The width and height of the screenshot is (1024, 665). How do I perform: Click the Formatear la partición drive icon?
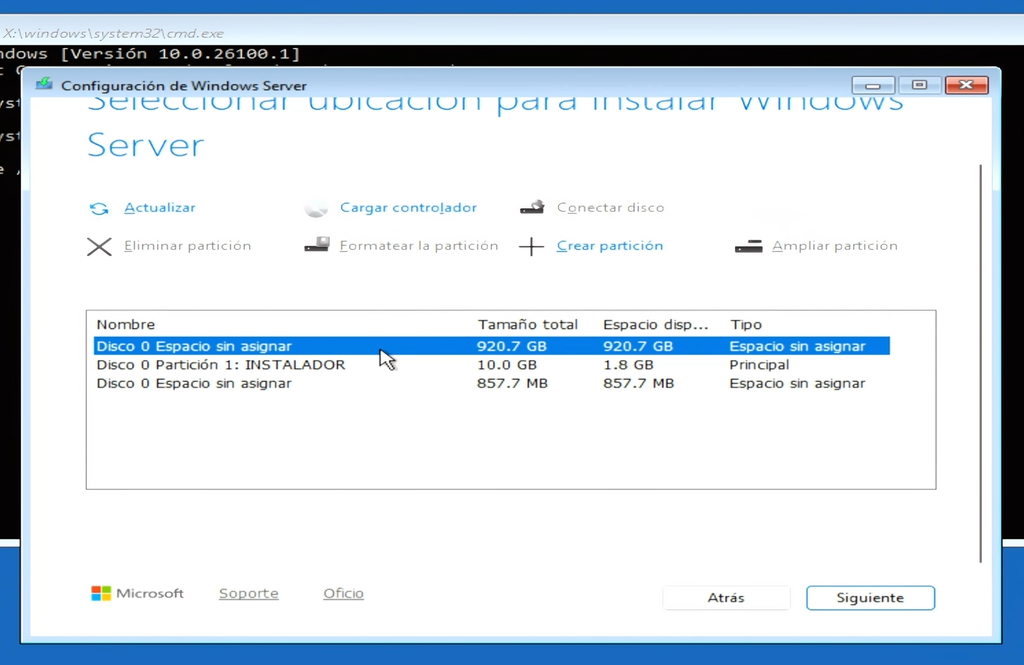pyautogui.click(x=317, y=245)
